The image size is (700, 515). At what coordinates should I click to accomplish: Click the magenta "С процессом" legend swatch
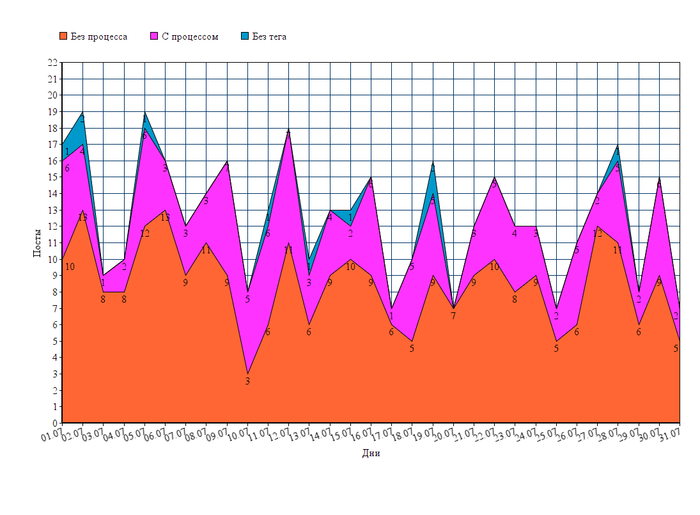click(155, 37)
